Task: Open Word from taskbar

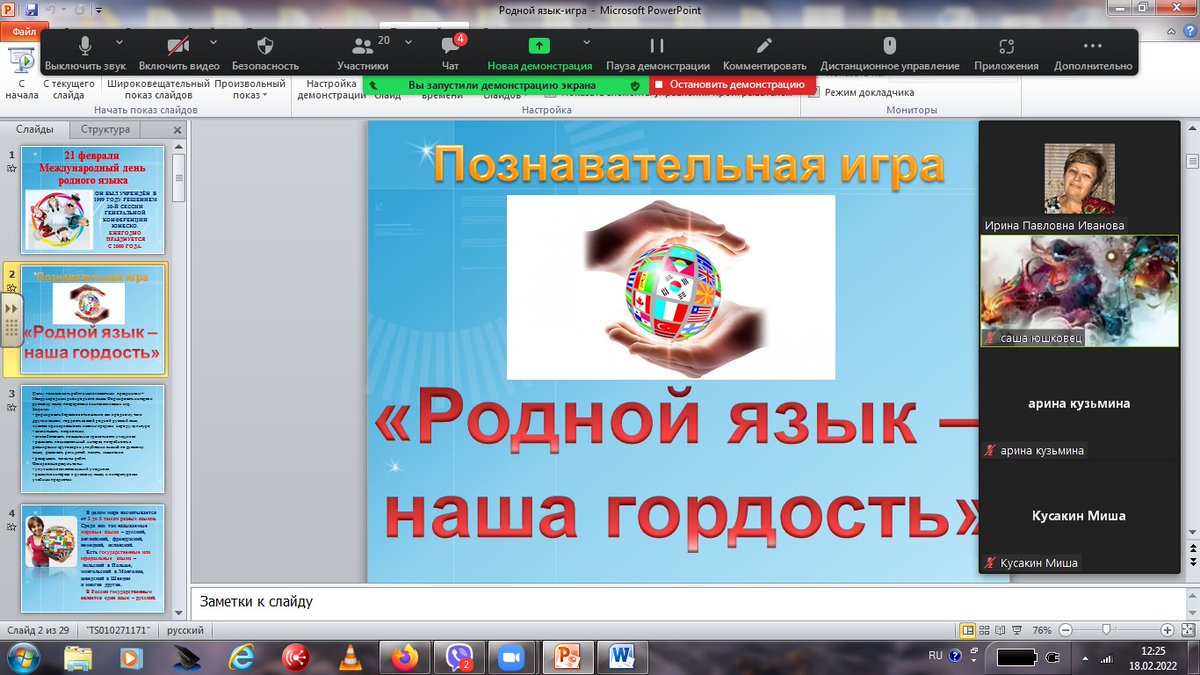Action: point(622,657)
